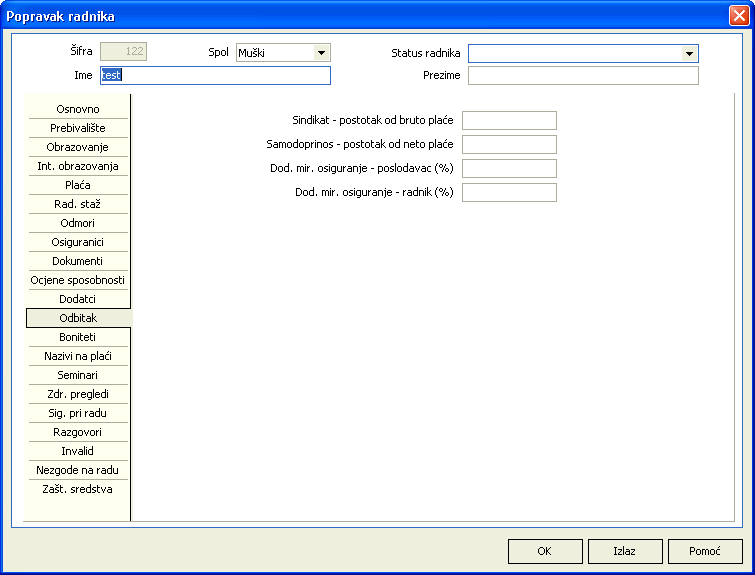Click the Ime text field
This screenshot has height=575, width=755.
pos(215,76)
